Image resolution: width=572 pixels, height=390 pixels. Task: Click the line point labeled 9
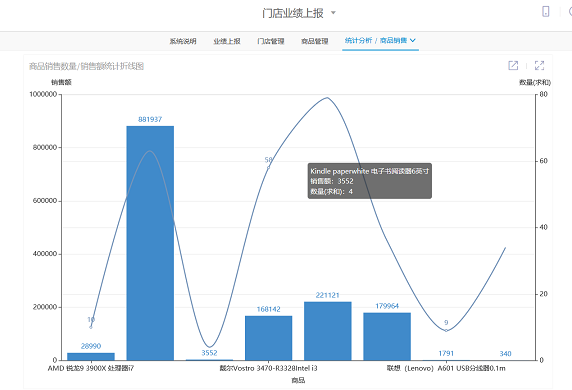pos(446,330)
